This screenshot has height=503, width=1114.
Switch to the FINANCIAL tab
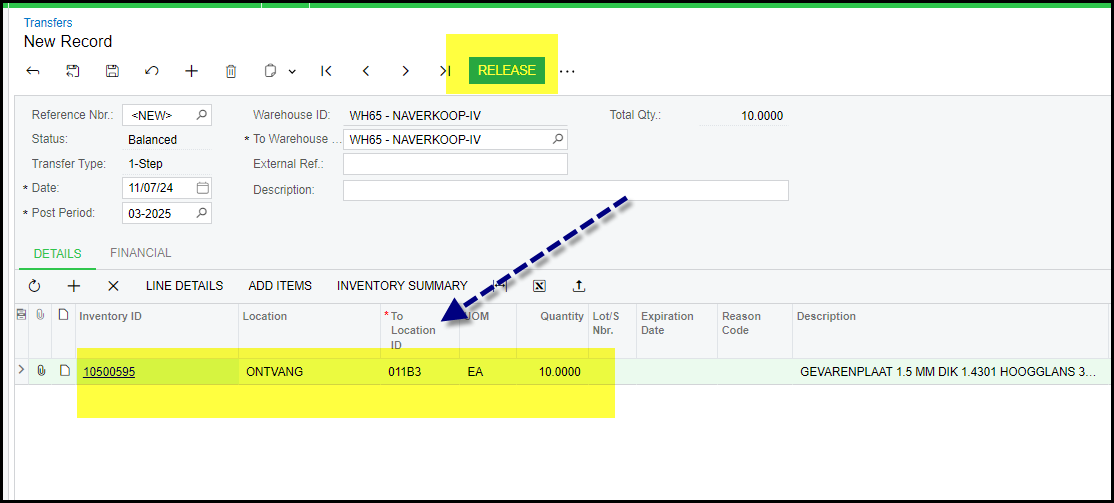(x=140, y=253)
